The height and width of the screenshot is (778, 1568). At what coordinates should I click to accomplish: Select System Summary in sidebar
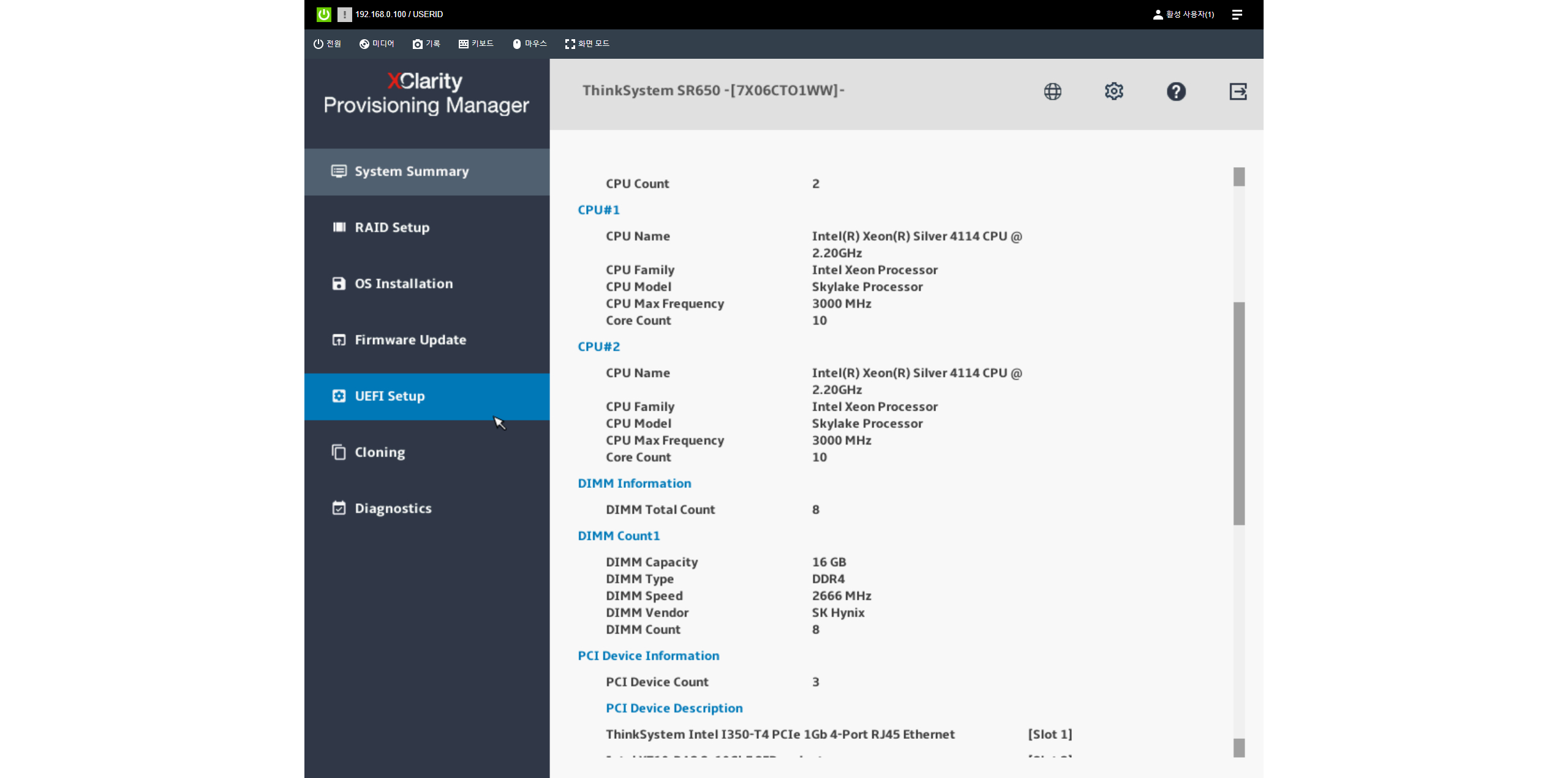click(412, 171)
